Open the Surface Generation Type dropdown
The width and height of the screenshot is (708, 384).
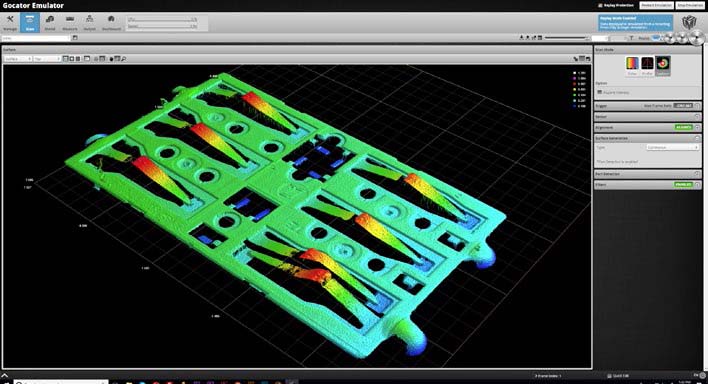pyautogui.click(x=672, y=147)
